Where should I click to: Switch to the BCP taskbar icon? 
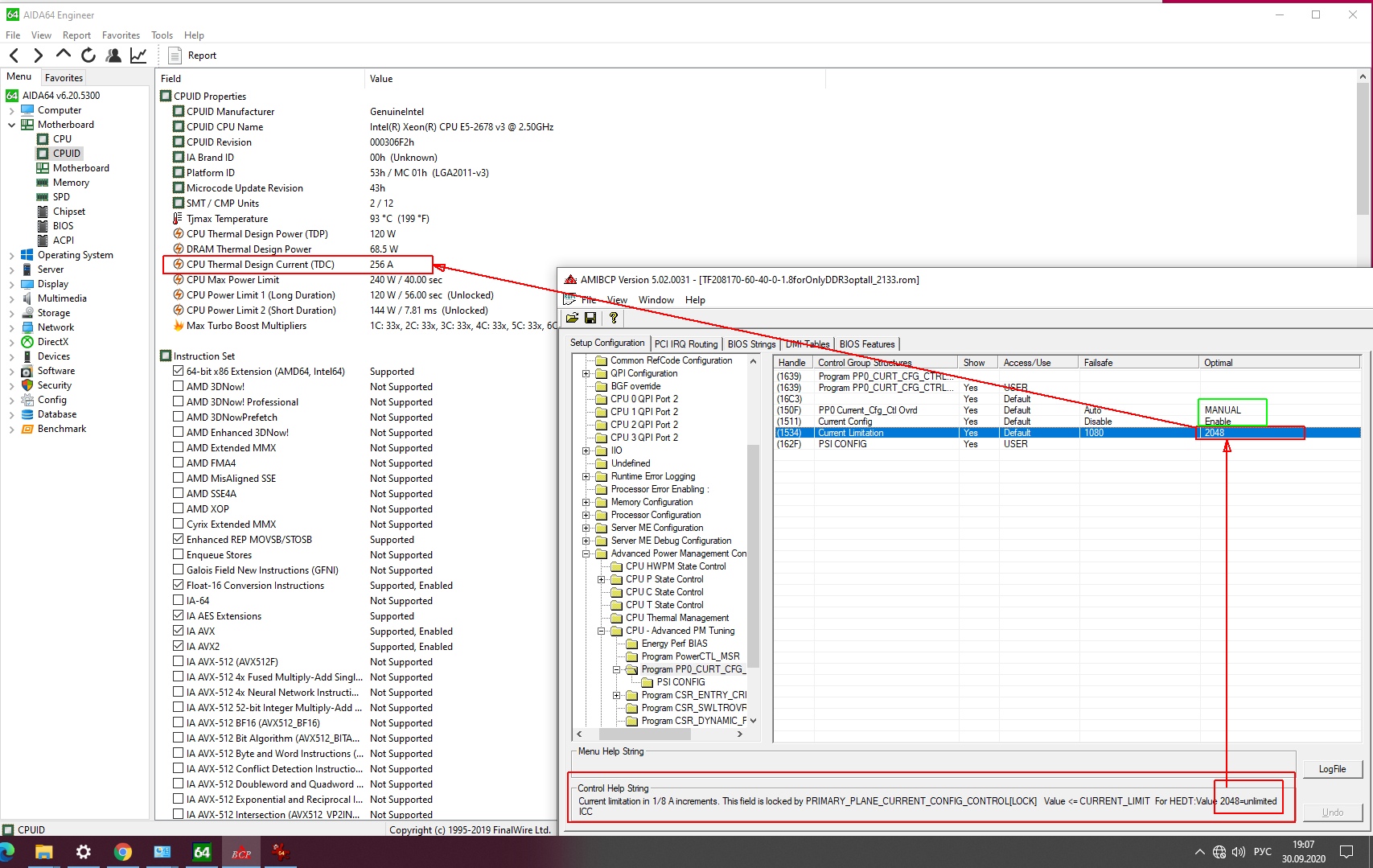coord(241,852)
